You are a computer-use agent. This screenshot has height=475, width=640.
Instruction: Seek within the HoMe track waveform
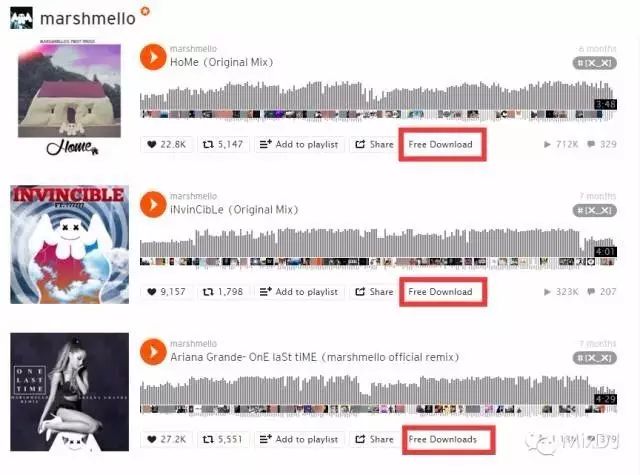tap(378, 100)
